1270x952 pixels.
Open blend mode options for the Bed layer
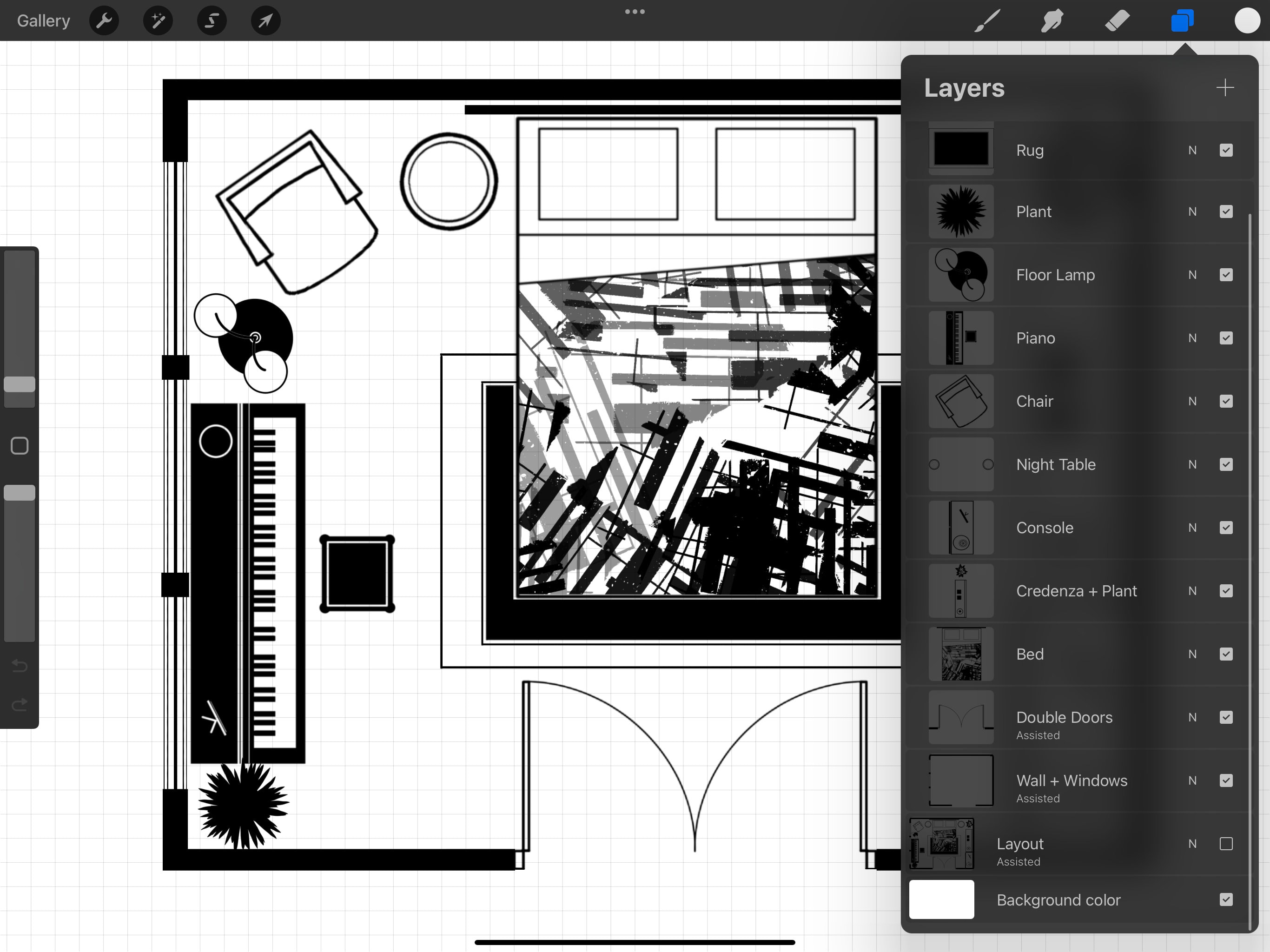tap(1192, 654)
